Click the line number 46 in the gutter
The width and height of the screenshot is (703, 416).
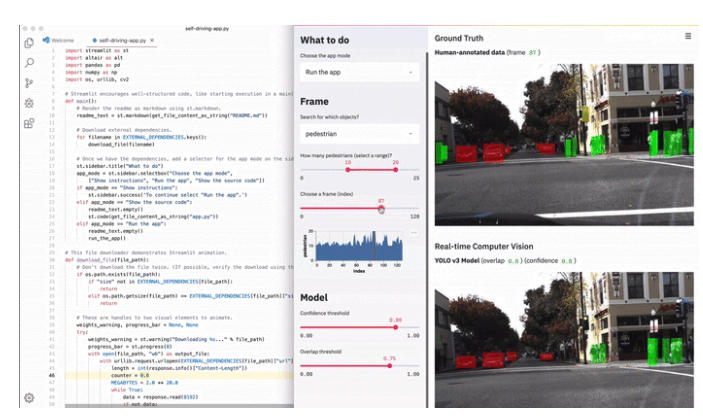tap(52, 376)
